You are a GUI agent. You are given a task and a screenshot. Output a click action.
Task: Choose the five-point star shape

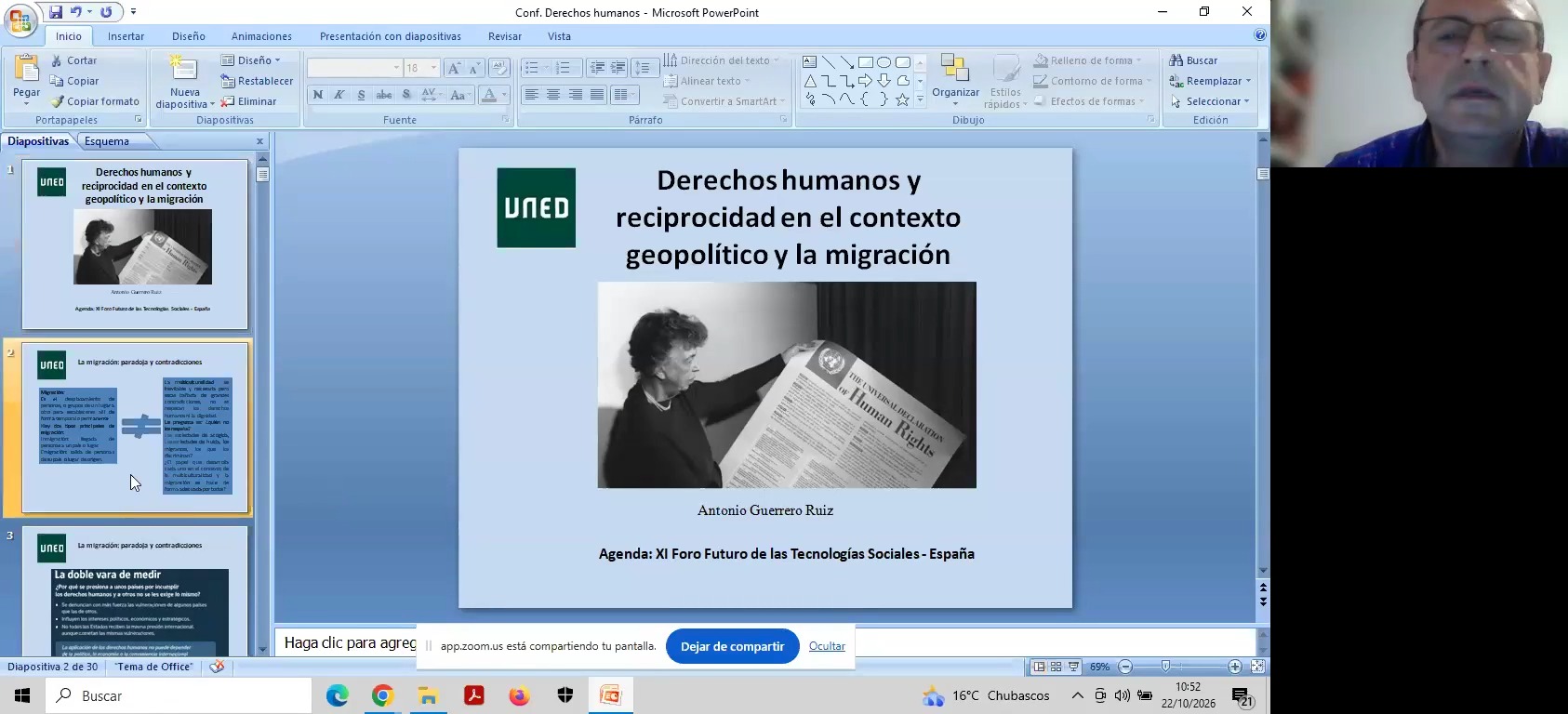[x=902, y=99]
